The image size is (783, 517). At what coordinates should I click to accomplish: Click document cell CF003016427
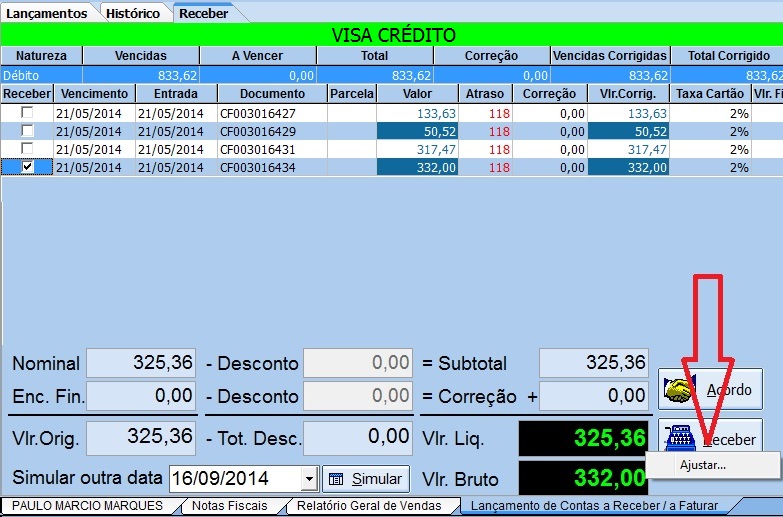[x=272, y=113]
